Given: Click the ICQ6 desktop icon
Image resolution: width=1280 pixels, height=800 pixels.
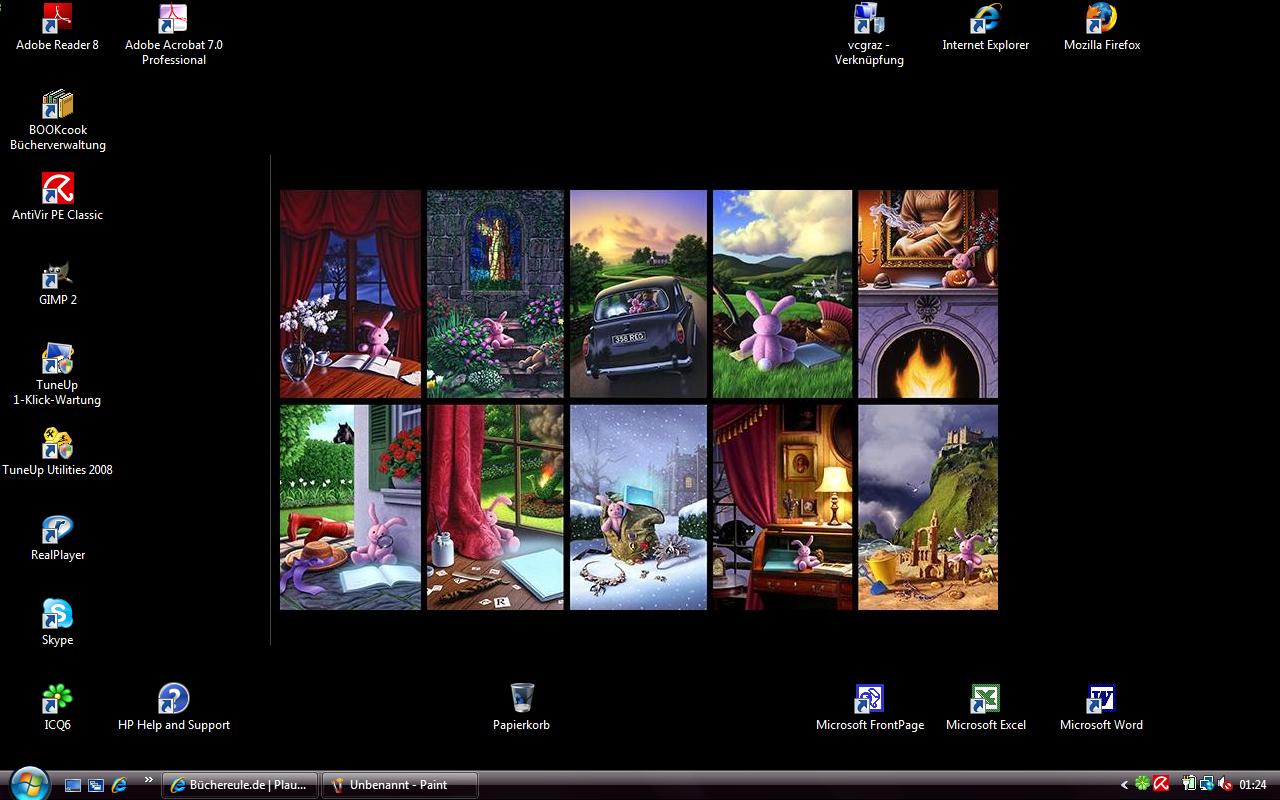Looking at the screenshot, I should tap(57, 700).
